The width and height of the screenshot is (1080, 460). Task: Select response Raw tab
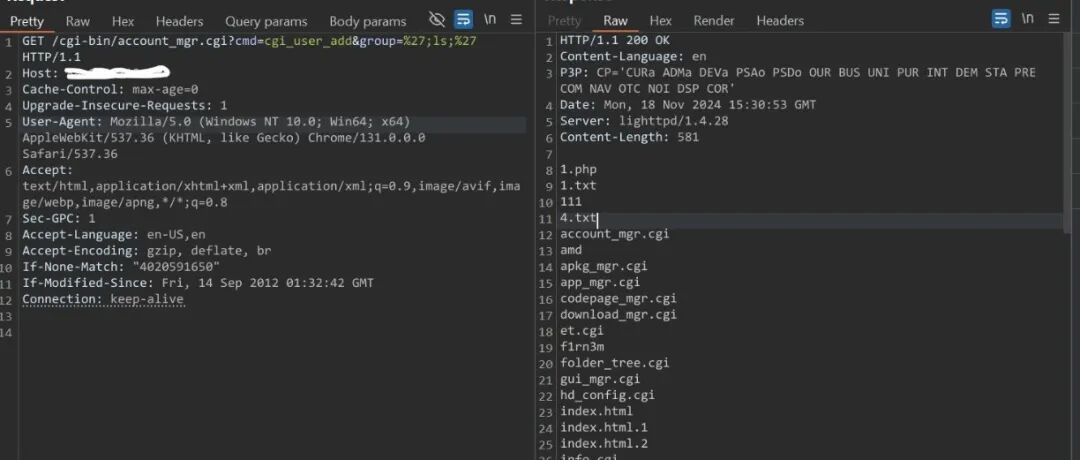click(615, 21)
